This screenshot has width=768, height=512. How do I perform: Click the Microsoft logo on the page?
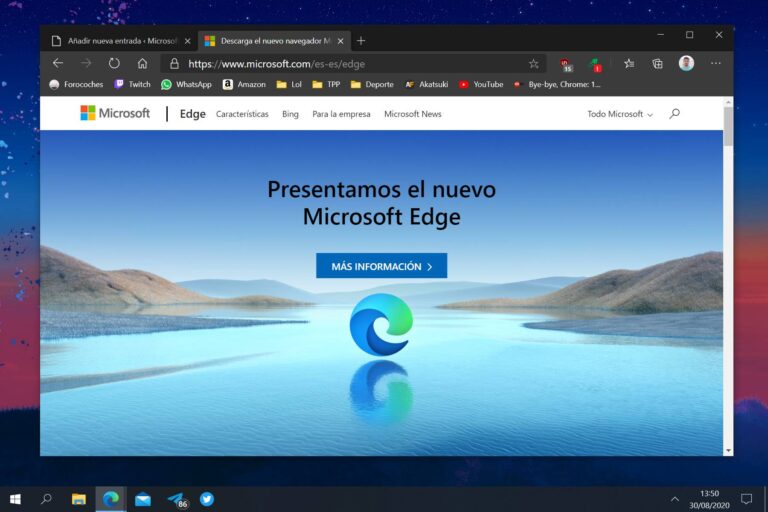click(115, 113)
